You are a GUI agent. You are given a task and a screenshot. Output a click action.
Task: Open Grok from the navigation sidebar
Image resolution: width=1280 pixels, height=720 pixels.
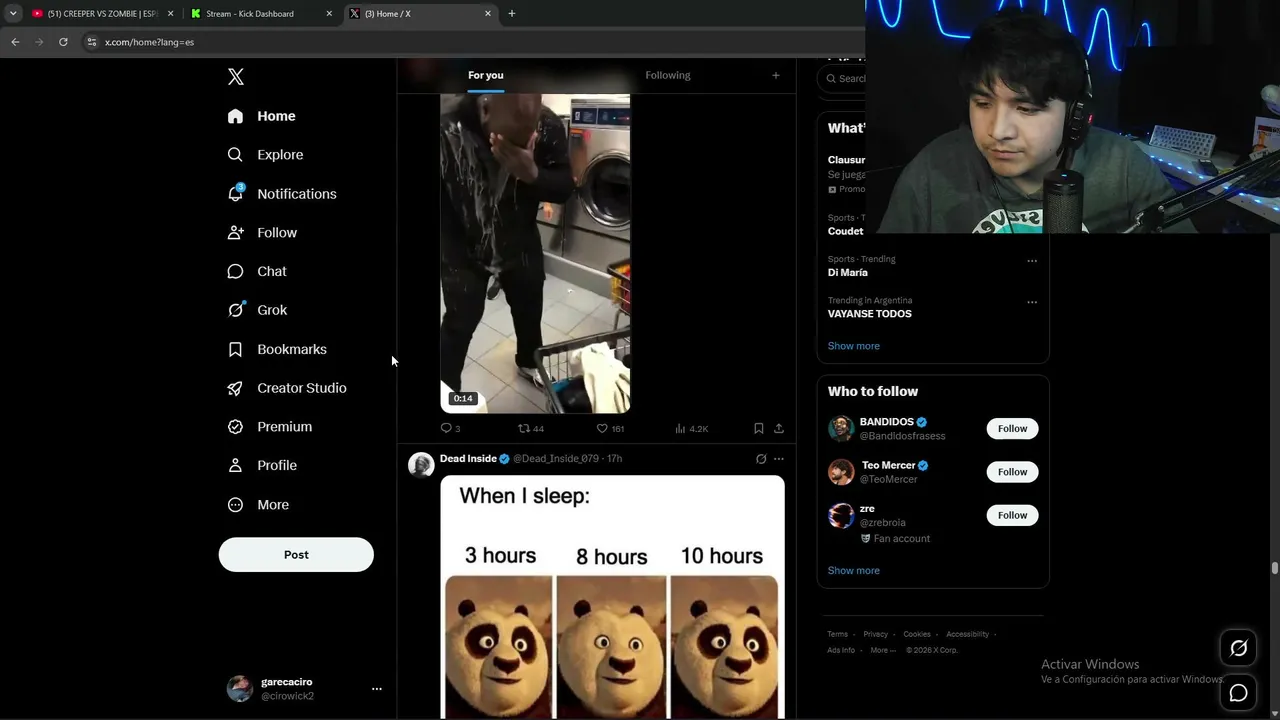click(257, 310)
